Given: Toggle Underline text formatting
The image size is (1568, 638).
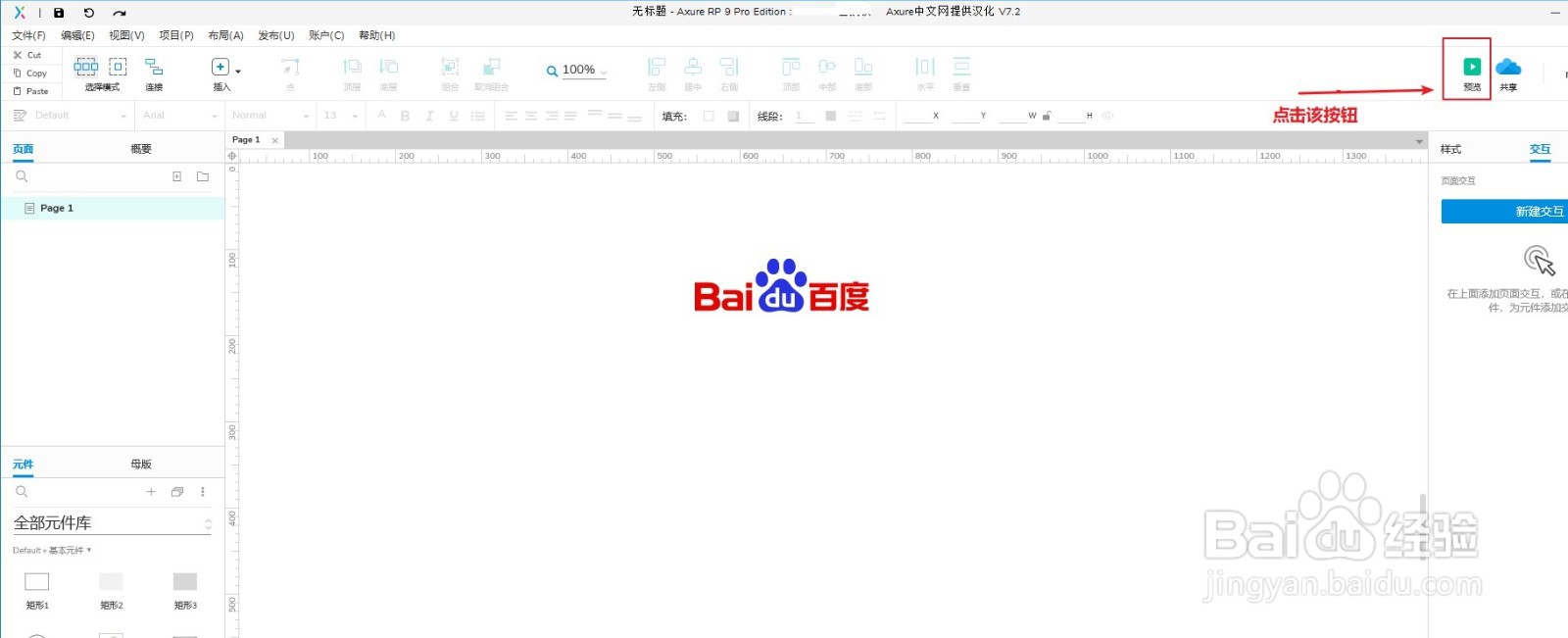Looking at the screenshot, I should click(x=454, y=116).
